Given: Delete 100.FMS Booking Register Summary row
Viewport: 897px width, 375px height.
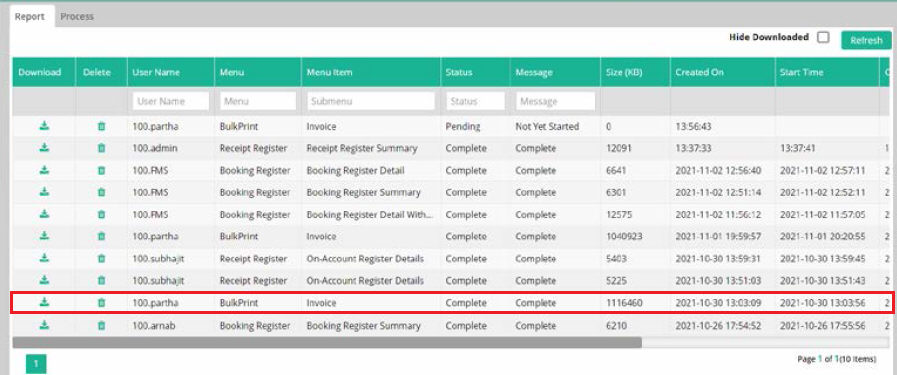Looking at the screenshot, I should [x=101, y=193].
